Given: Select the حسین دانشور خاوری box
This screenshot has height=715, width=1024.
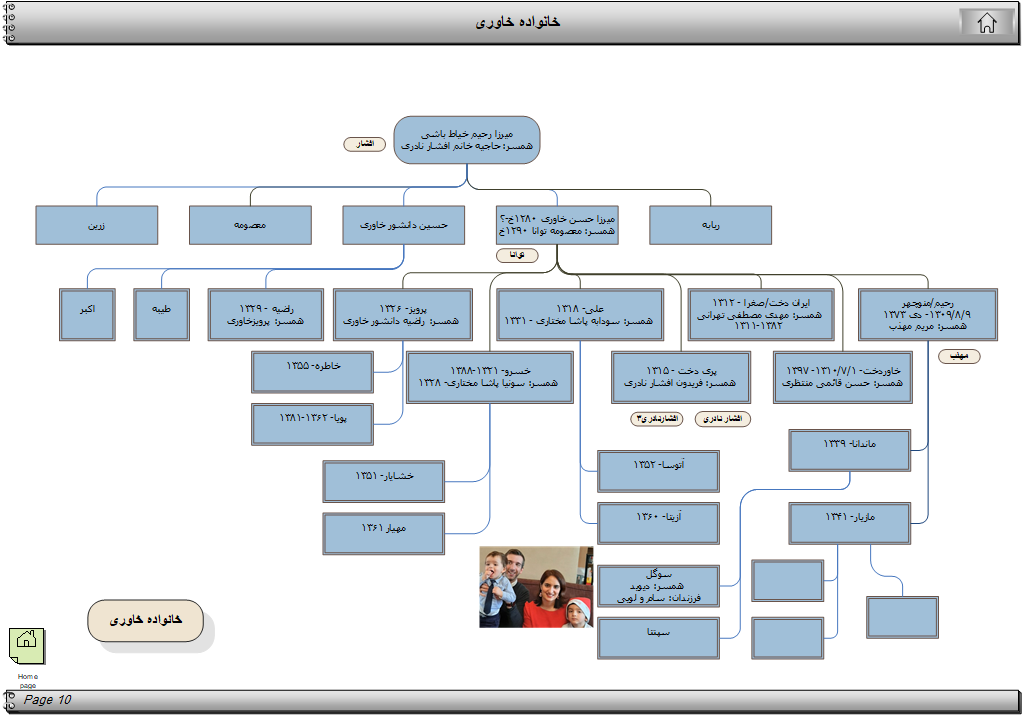Looking at the screenshot, I should (404, 225).
